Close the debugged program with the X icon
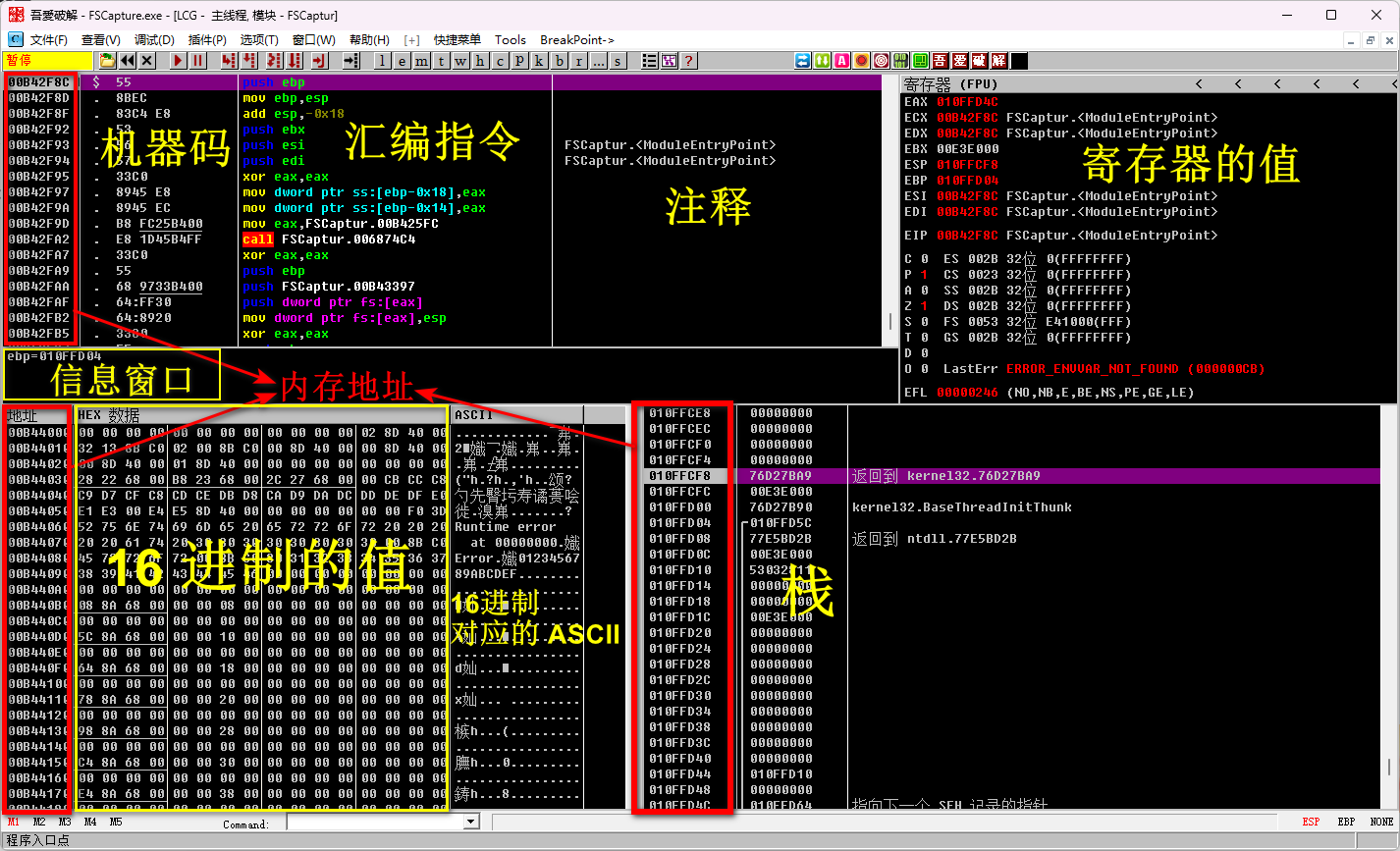Viewport: 1400px width, 851px height. coord(146,60)
